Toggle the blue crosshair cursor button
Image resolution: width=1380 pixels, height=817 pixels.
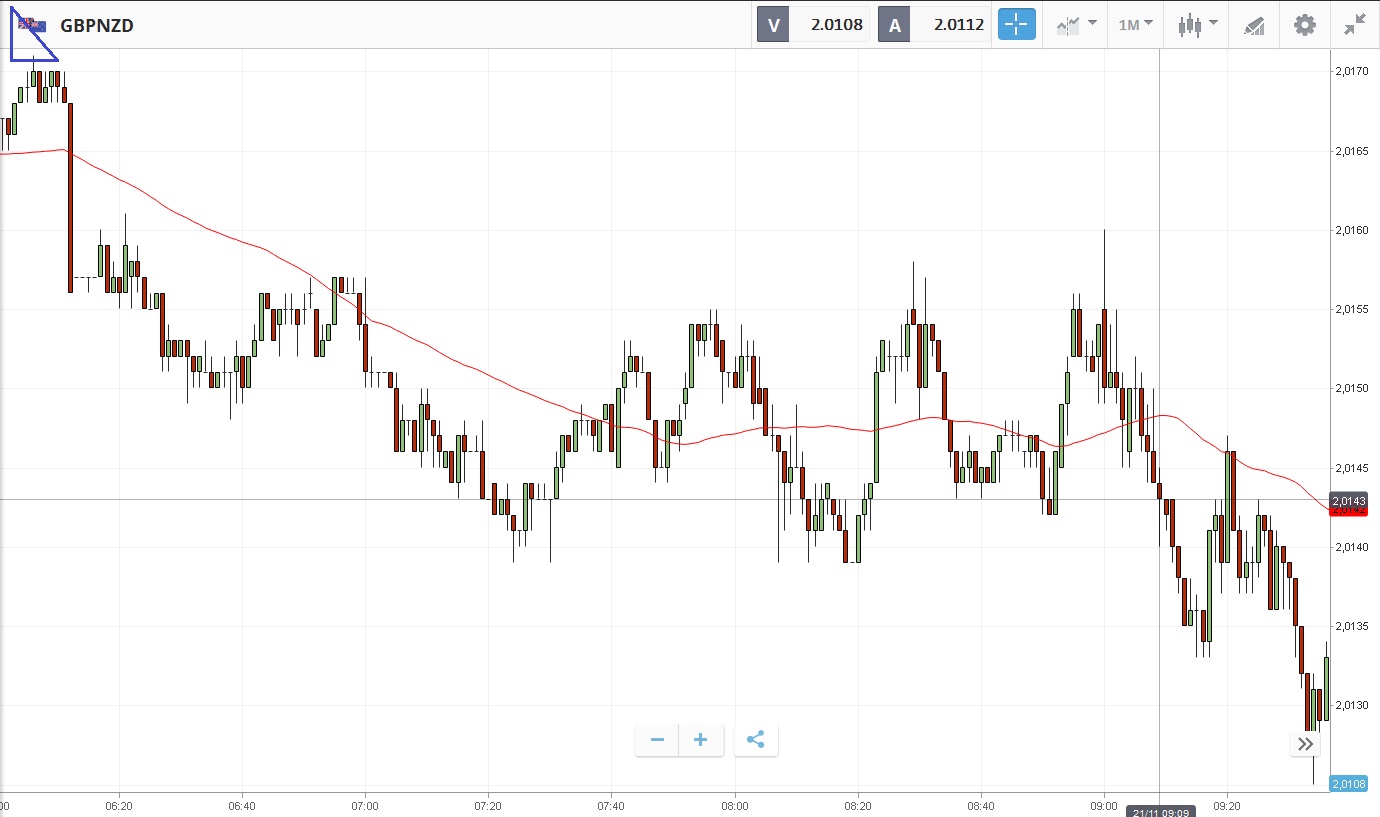click(x=1016, y=25)
